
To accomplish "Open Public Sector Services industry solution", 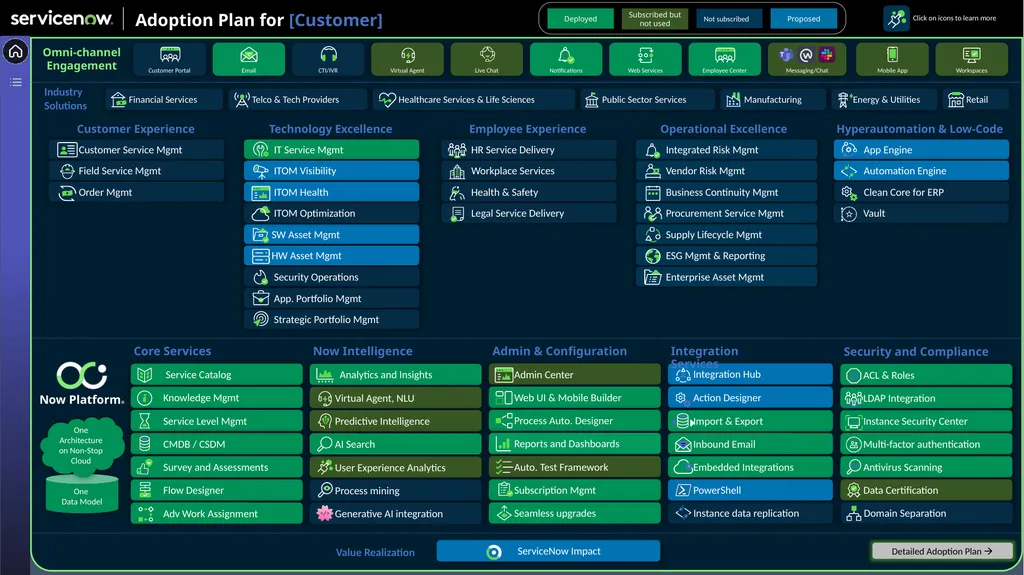I will 647,99.
